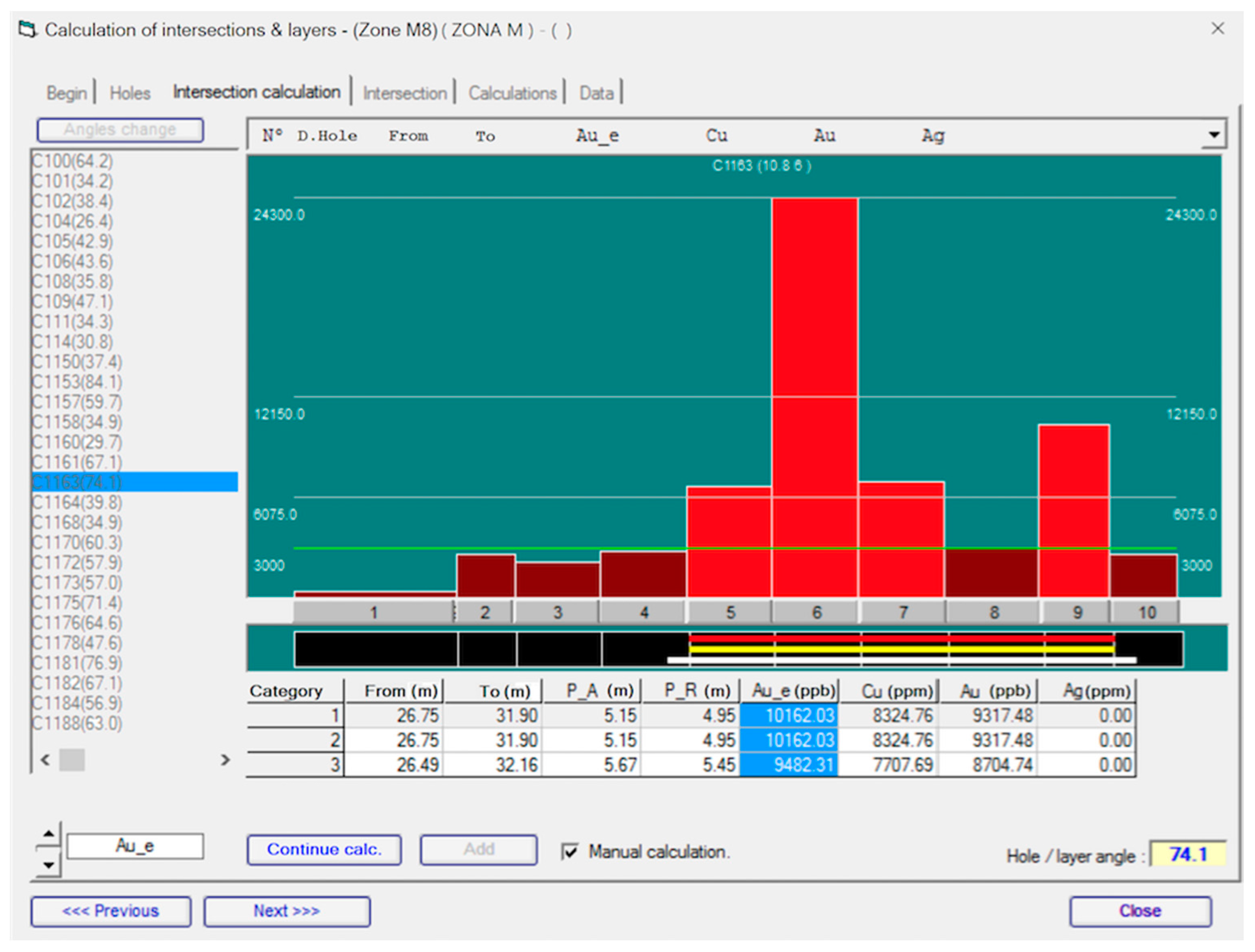The height and width of the screenshot is (952, 1255).
Task: Click the app icon in the title bar
Action: tap(27, 29)
